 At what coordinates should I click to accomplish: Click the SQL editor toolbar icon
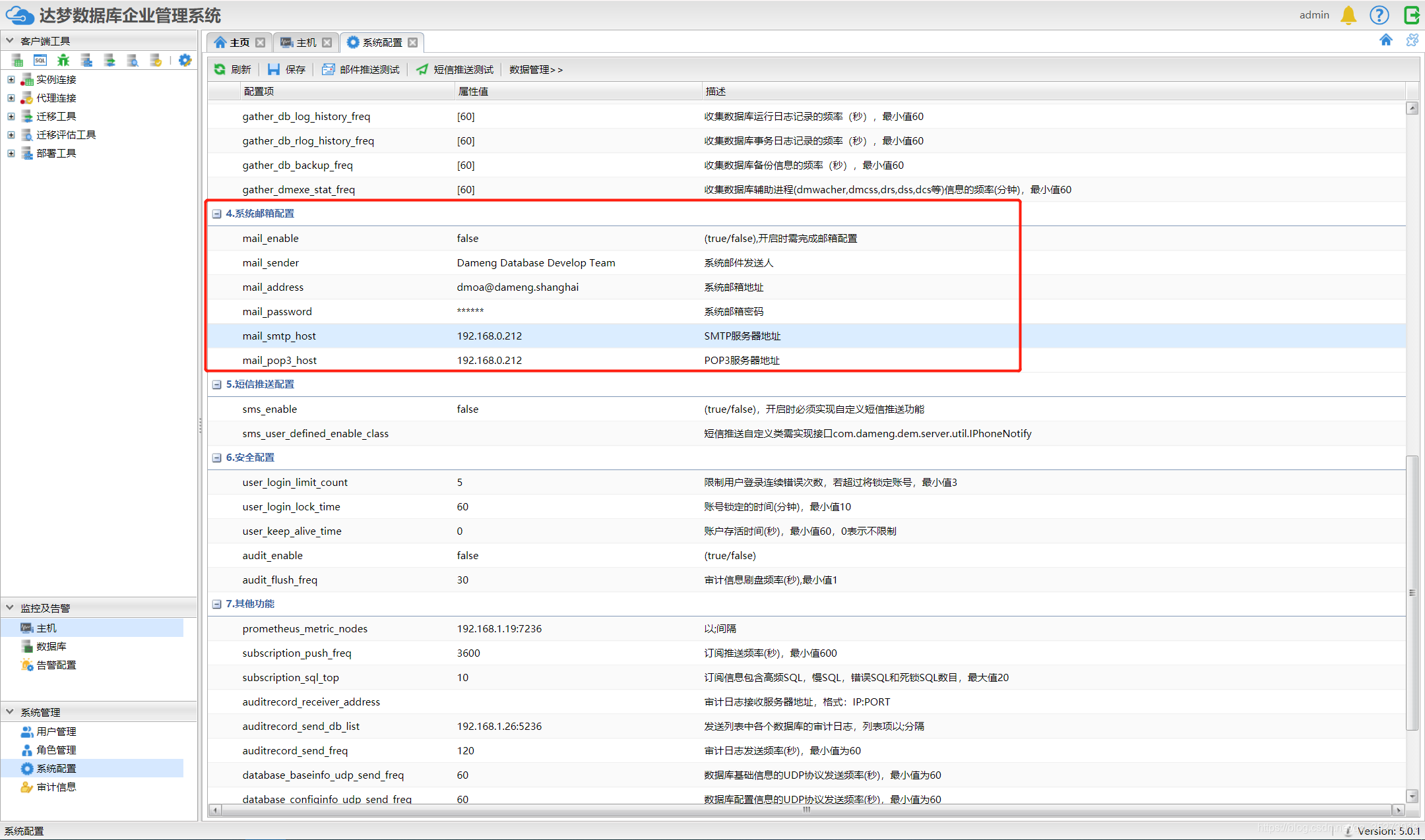[40, 61]
